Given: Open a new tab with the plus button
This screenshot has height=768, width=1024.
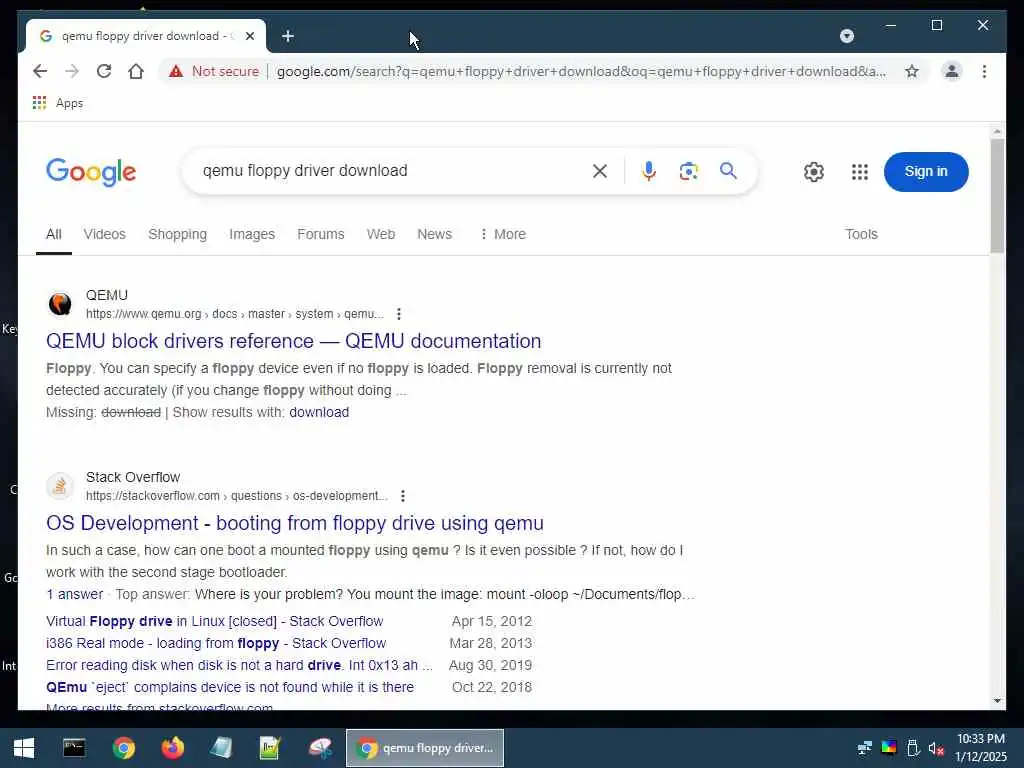Looking at the screenshot, I should coord(288,37).
